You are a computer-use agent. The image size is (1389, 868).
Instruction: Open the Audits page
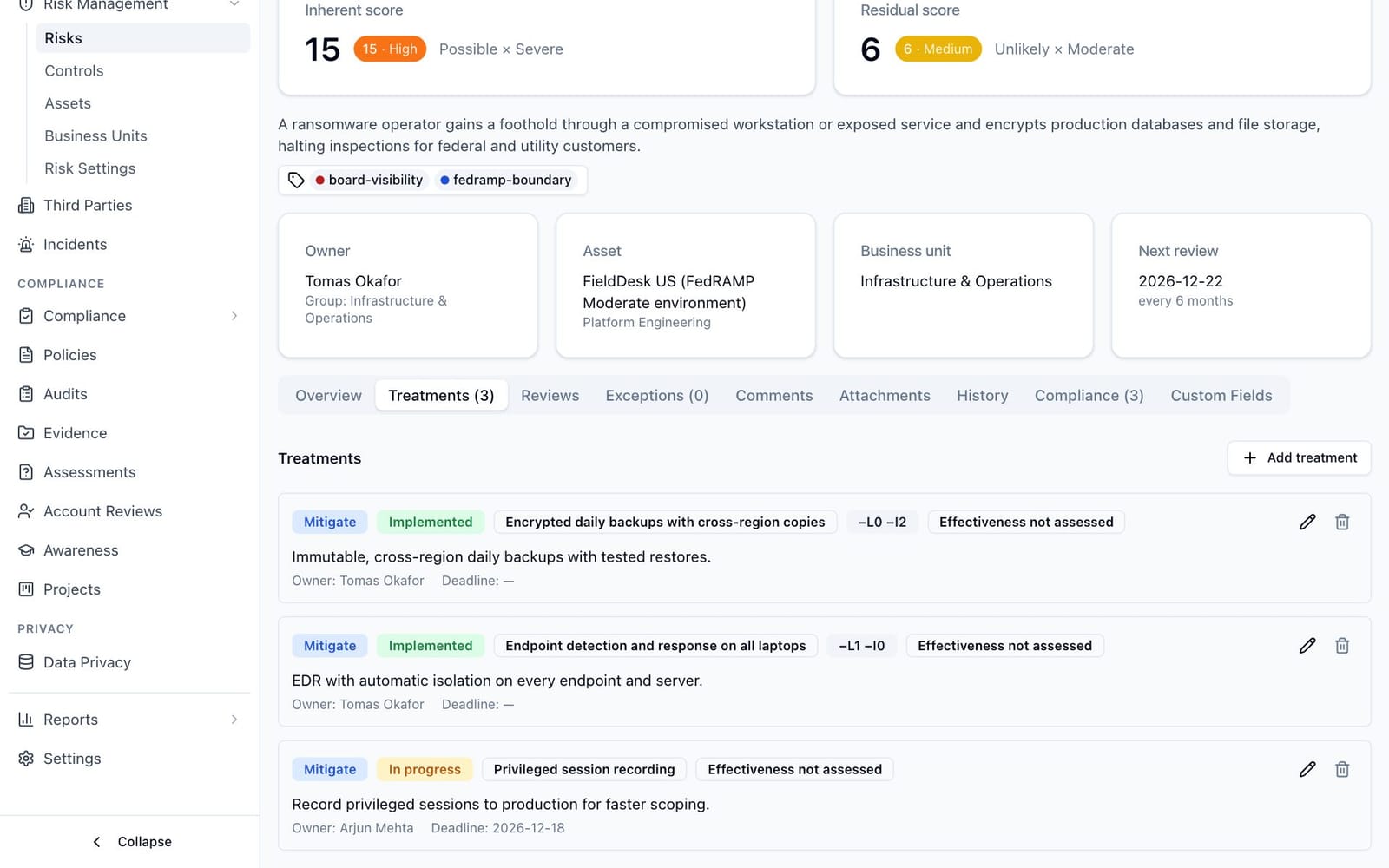[129, 393]
